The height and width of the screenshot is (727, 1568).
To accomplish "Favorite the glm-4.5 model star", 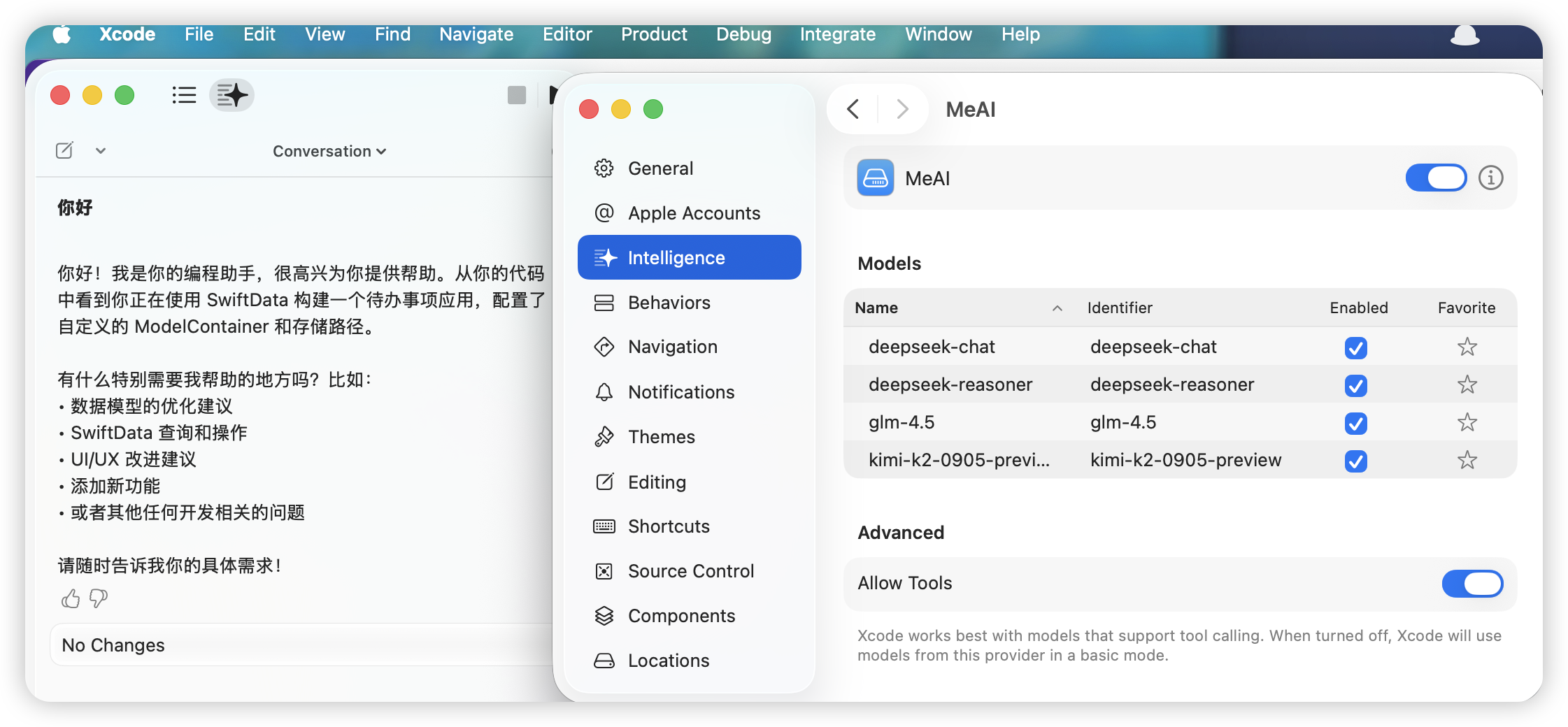I will 1467,422.
